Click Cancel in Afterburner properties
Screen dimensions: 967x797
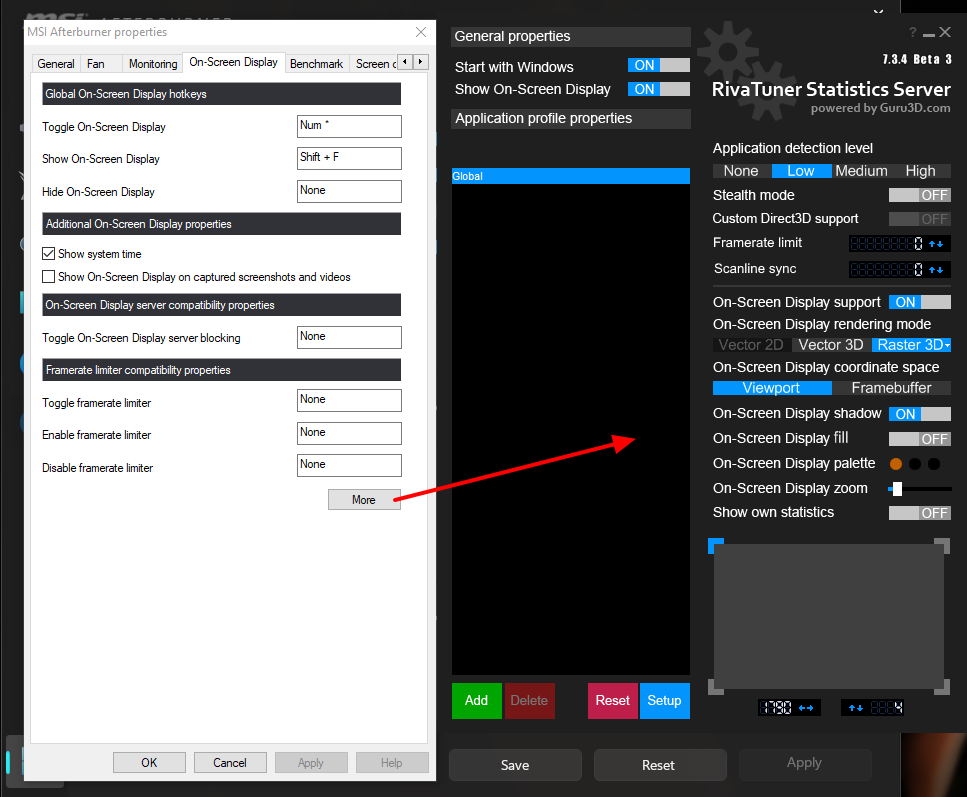click(x=230, y=762)
